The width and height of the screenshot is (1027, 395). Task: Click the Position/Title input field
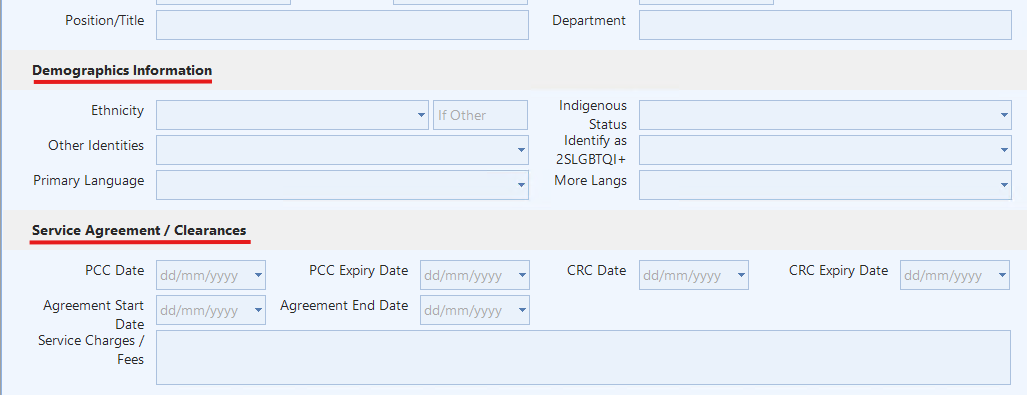tap(342, 25)
